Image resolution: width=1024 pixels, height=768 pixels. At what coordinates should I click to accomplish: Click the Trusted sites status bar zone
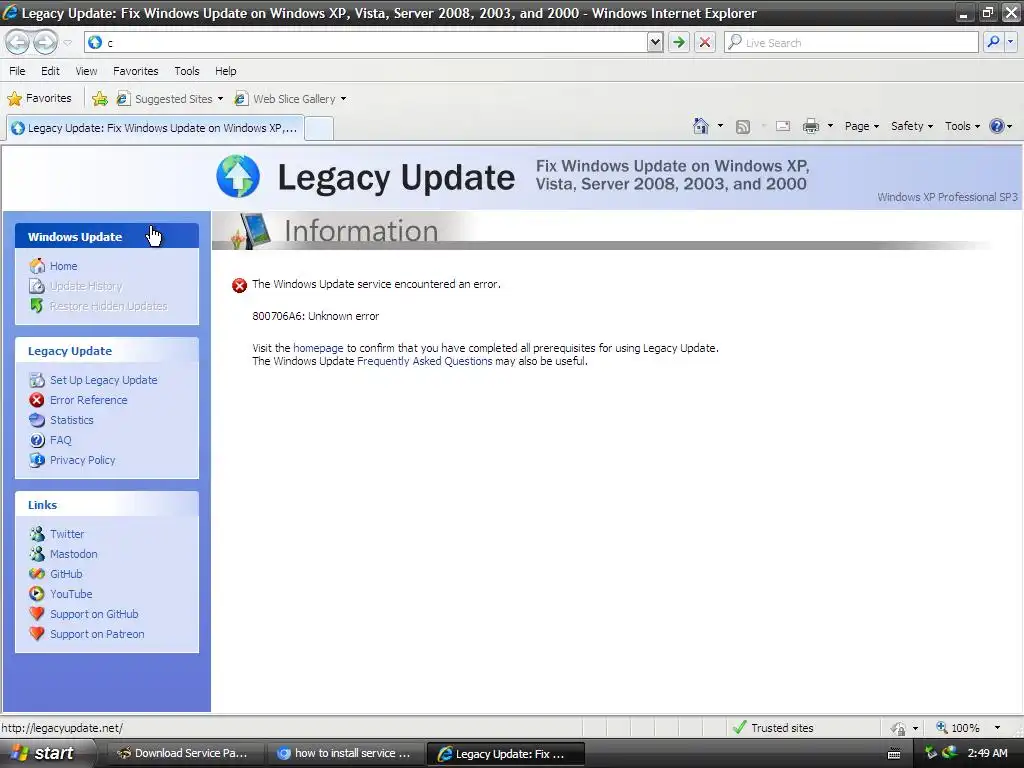click(x=773, y=728)
